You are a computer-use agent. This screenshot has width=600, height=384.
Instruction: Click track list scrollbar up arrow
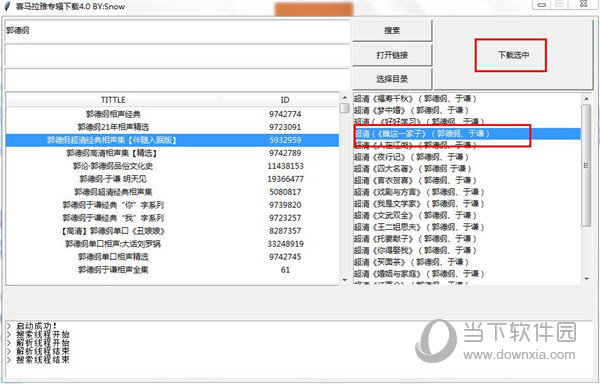click(587, 99)
